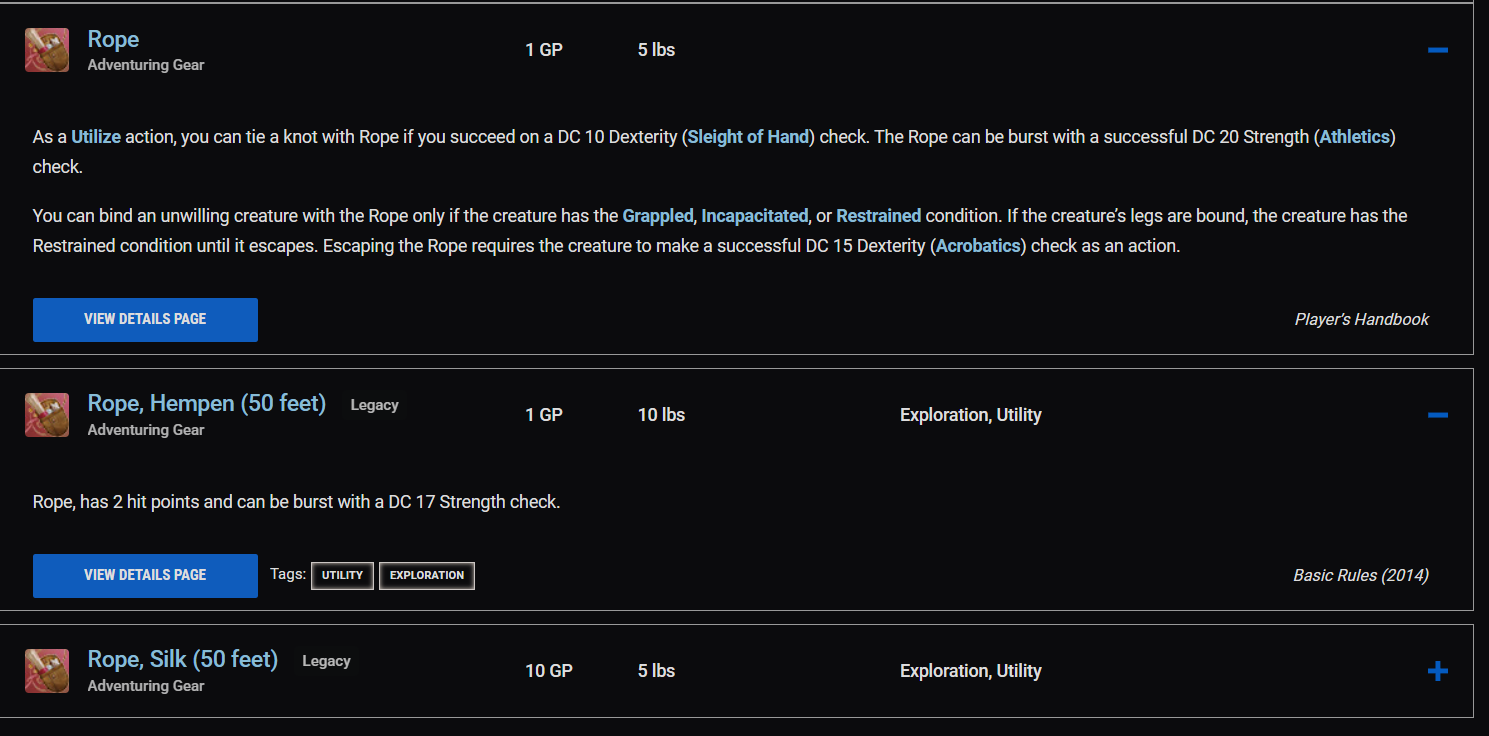The height and width of the screenshot is (736, 1489).
Task: Open the Acrobatics skill link
Action: click(x=978, y=246)
